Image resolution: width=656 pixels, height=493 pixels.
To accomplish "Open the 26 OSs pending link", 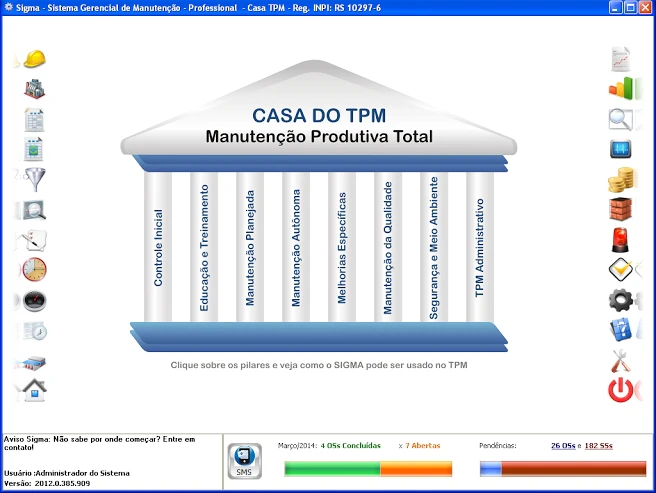I will 563,446.
